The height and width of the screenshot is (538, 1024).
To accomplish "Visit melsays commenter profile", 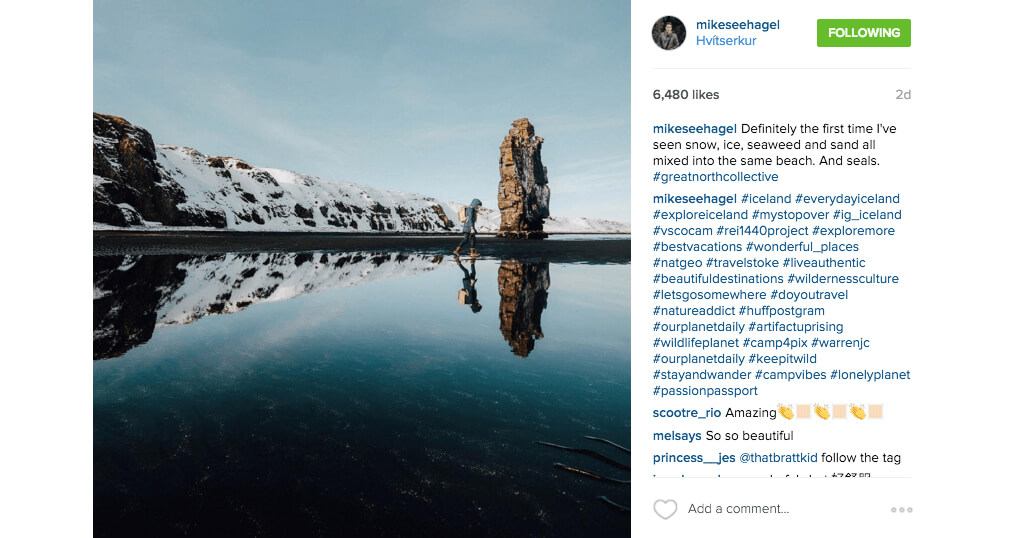I will [677, 436].
